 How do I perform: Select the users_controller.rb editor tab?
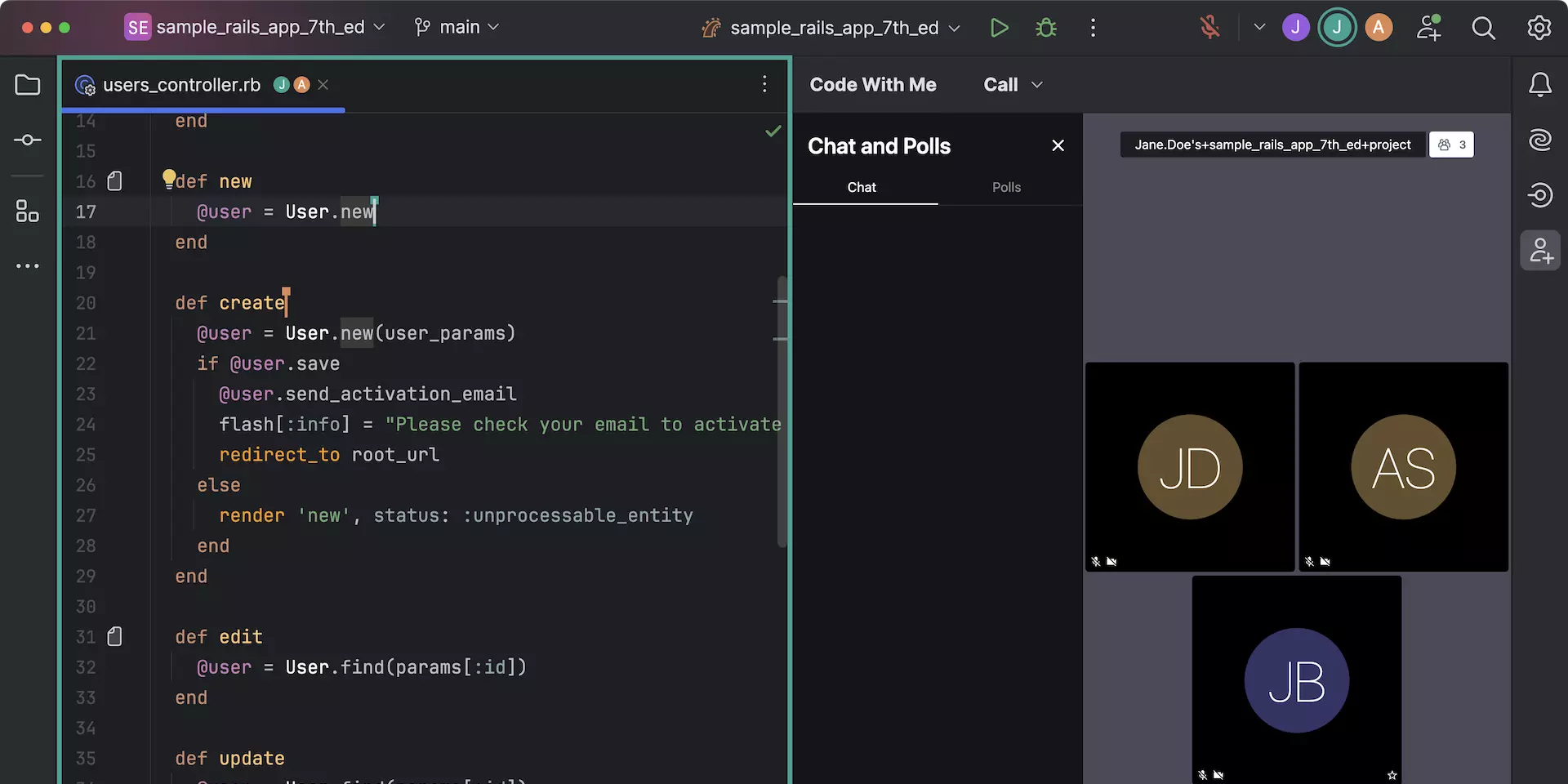tap(181, 85)
